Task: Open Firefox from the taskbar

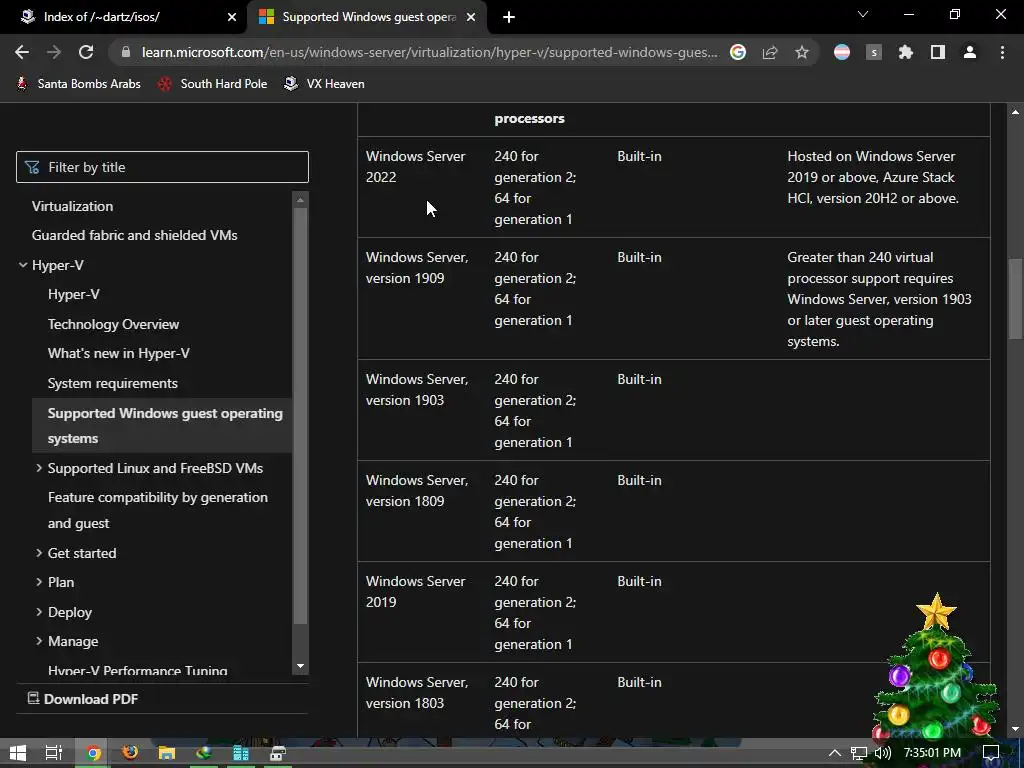Action: click(x=130, y=753)
